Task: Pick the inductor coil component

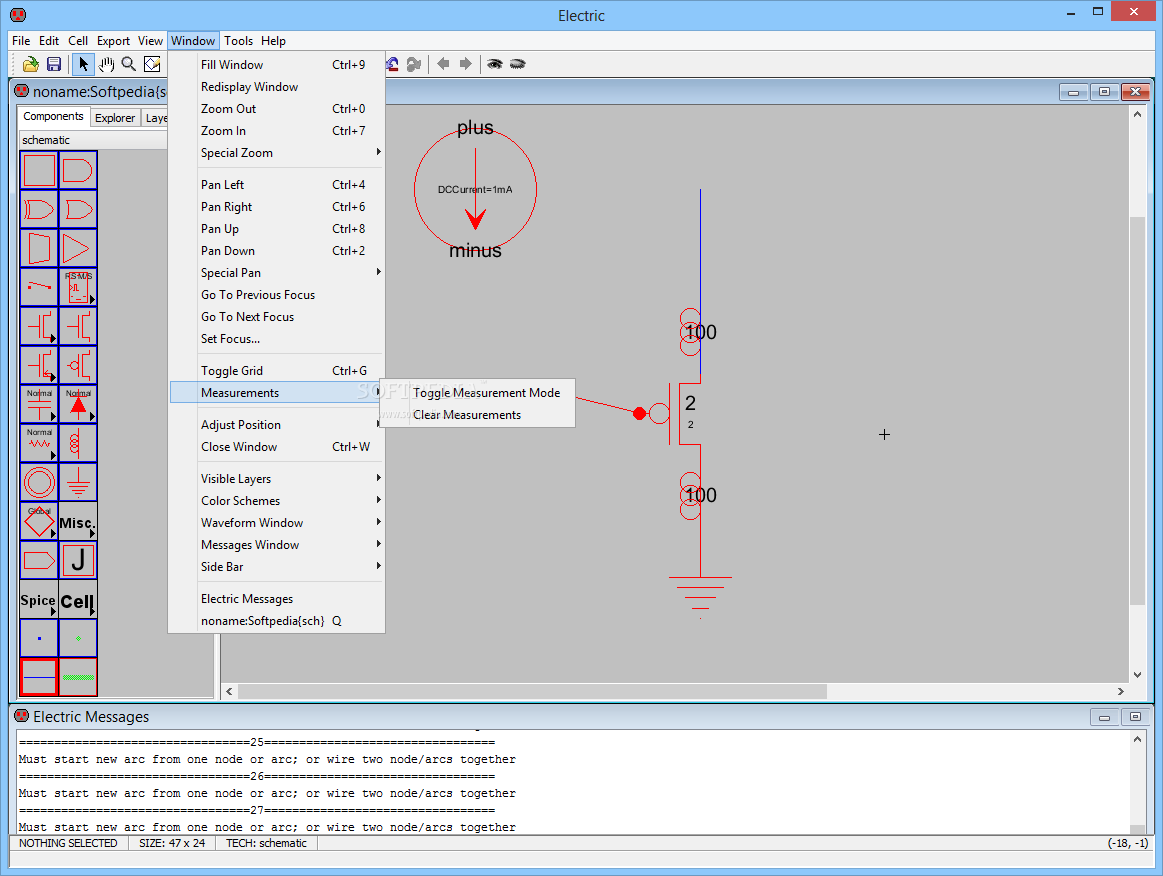Action: point(78,444)
